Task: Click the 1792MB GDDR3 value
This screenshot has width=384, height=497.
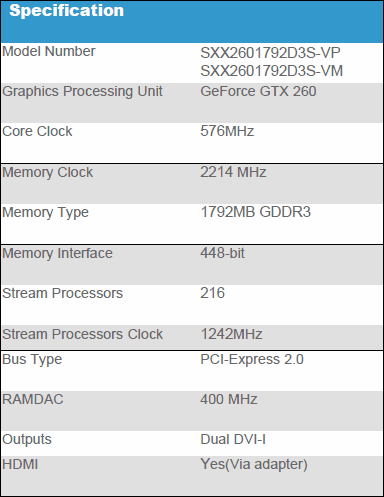Action: coord(256,212)
